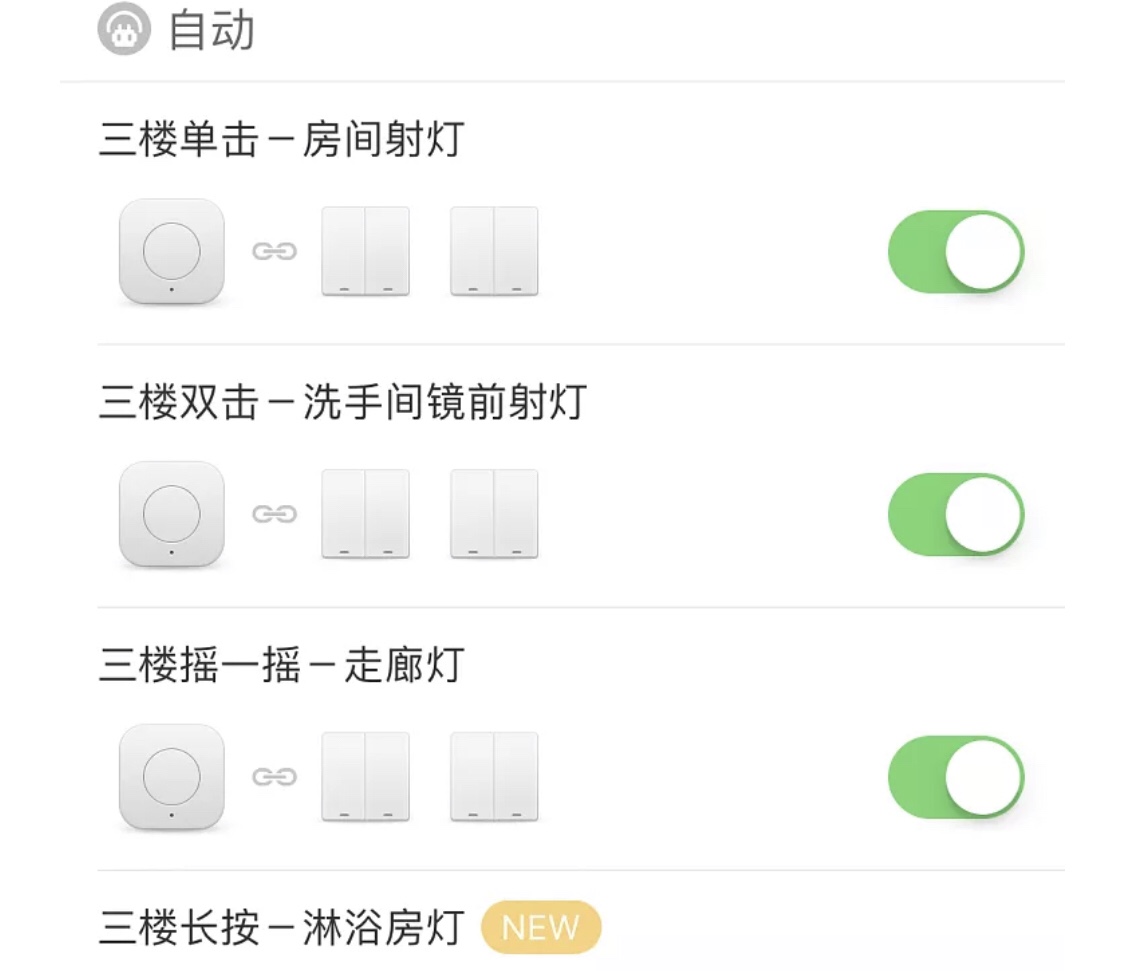The width and height of the screenshot is (1125, 971).
Task: Click link chain icon in 房间射灯 automation
Action: pos(274,251)
